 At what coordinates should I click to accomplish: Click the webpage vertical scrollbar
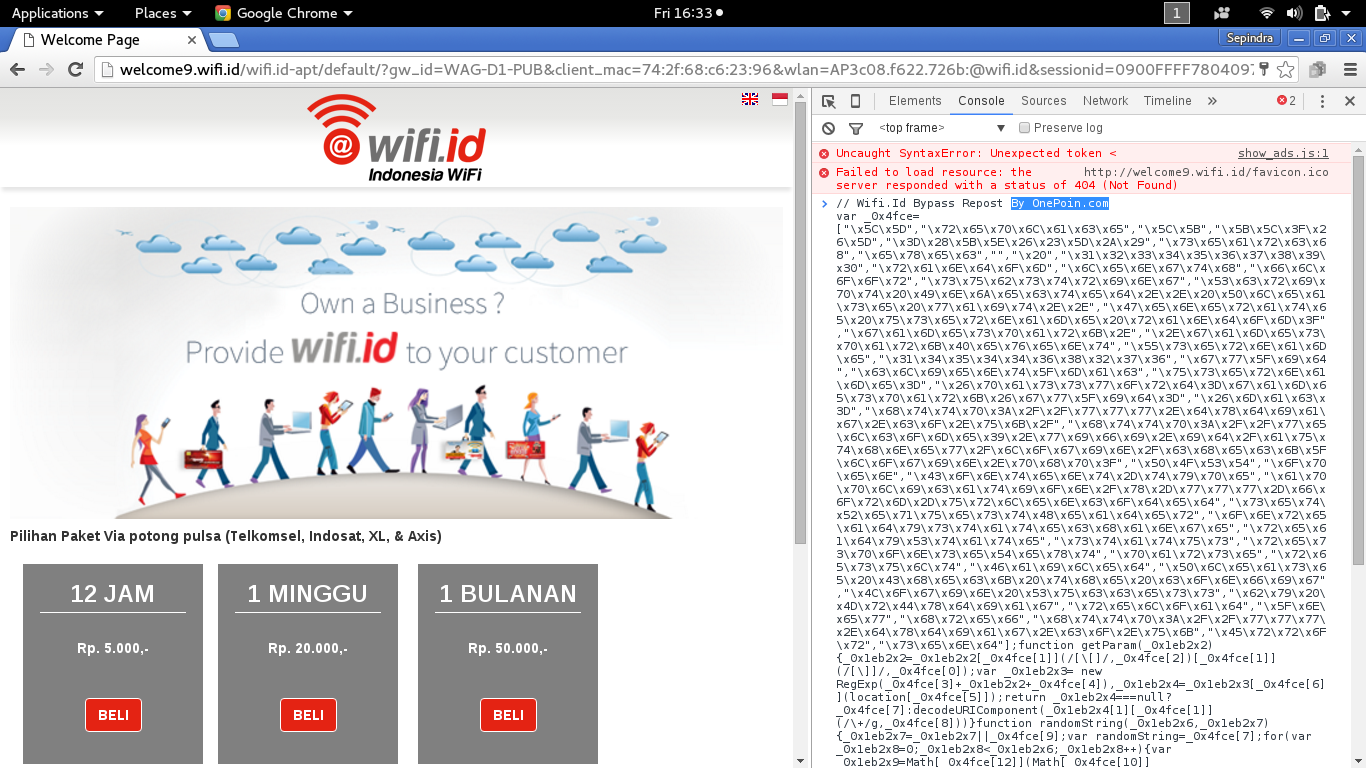800,323
